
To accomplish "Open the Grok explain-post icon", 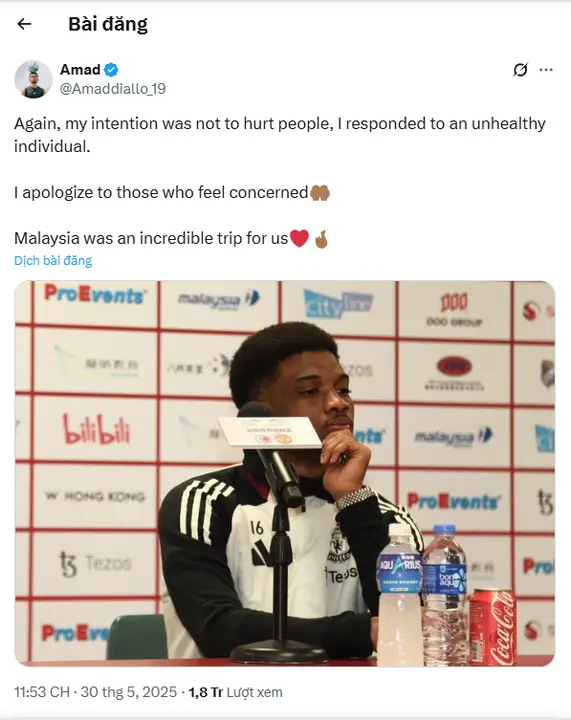I will click(520, 70).
